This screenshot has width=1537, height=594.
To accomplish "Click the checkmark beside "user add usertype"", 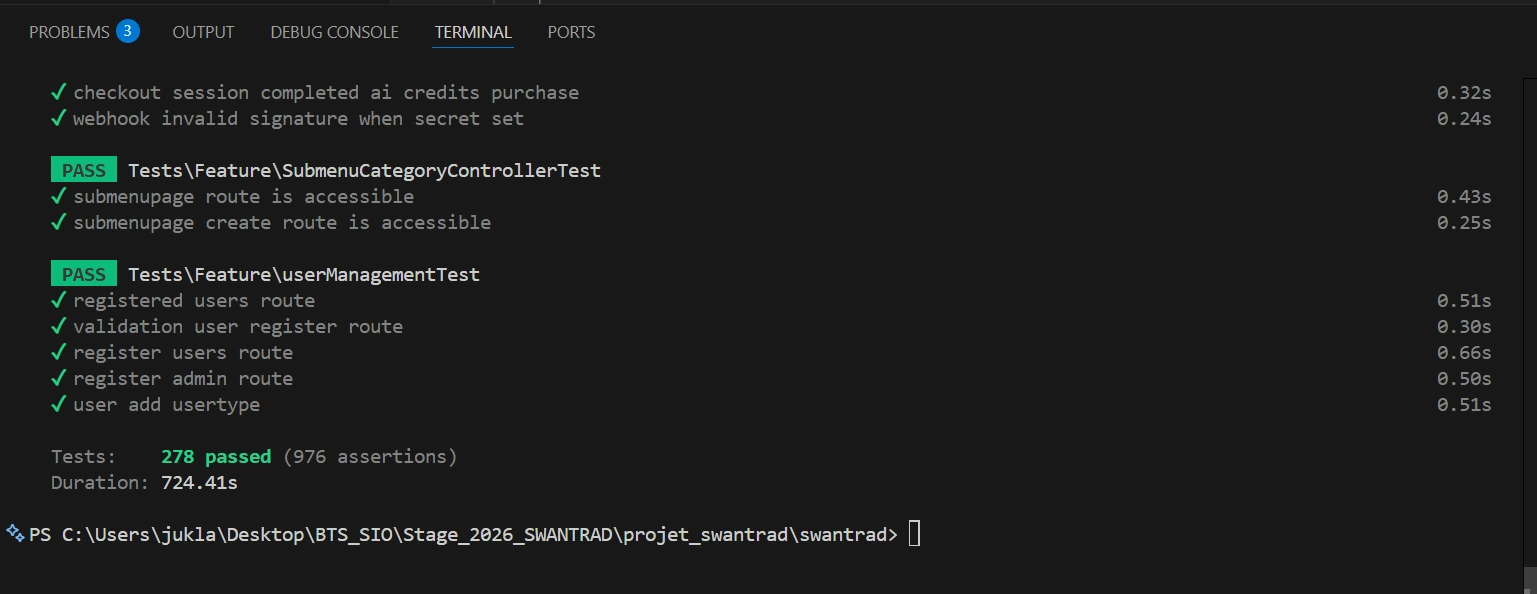I will [58, 404].
